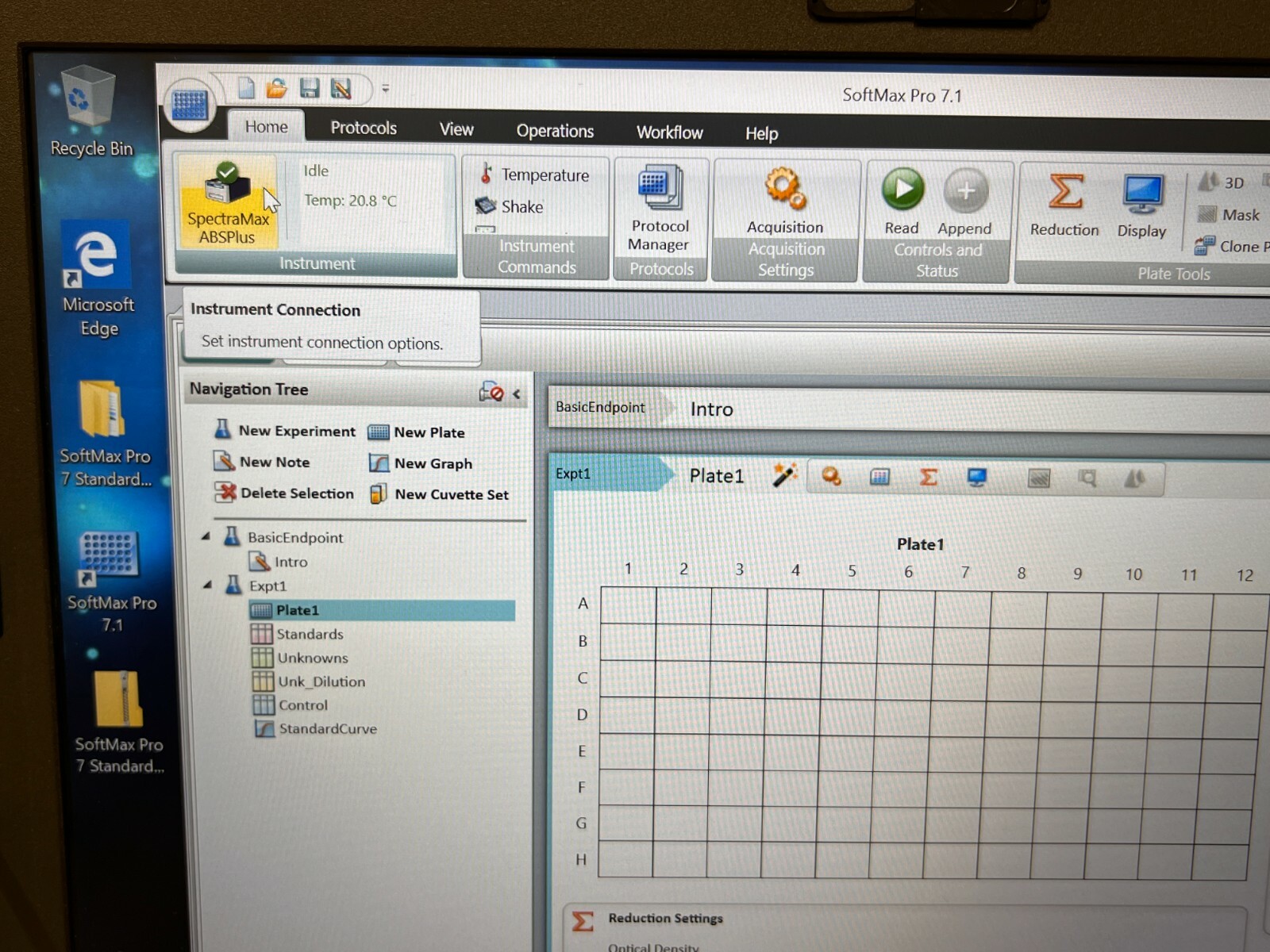Click the lock icon in Navigation Tree header
1270x952 pixels.
point(491,392)
